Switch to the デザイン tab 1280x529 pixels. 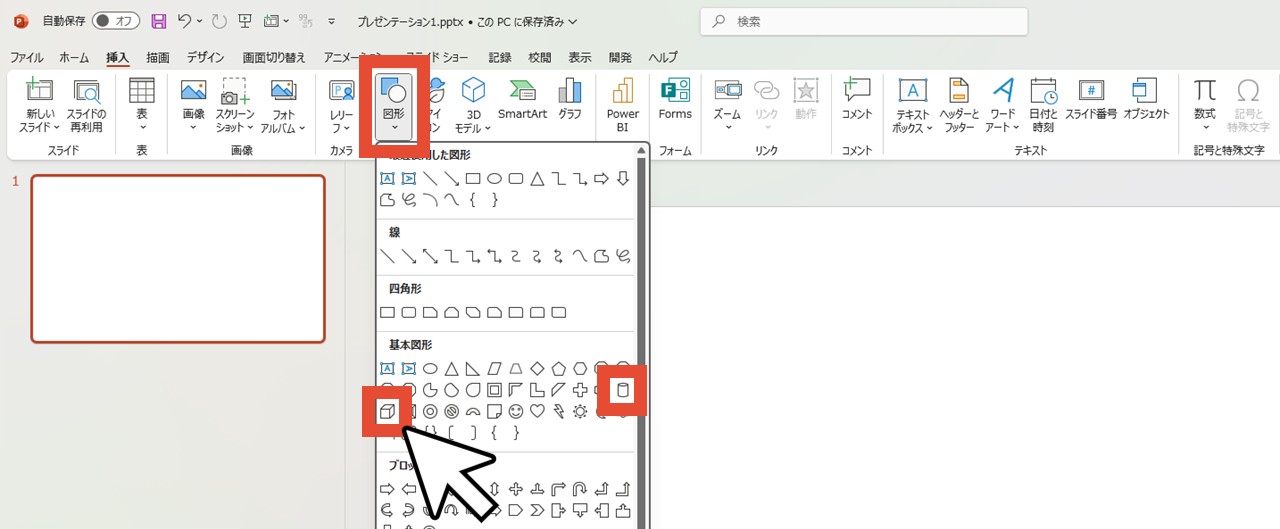pyautogui.click(x=206, y=58)
